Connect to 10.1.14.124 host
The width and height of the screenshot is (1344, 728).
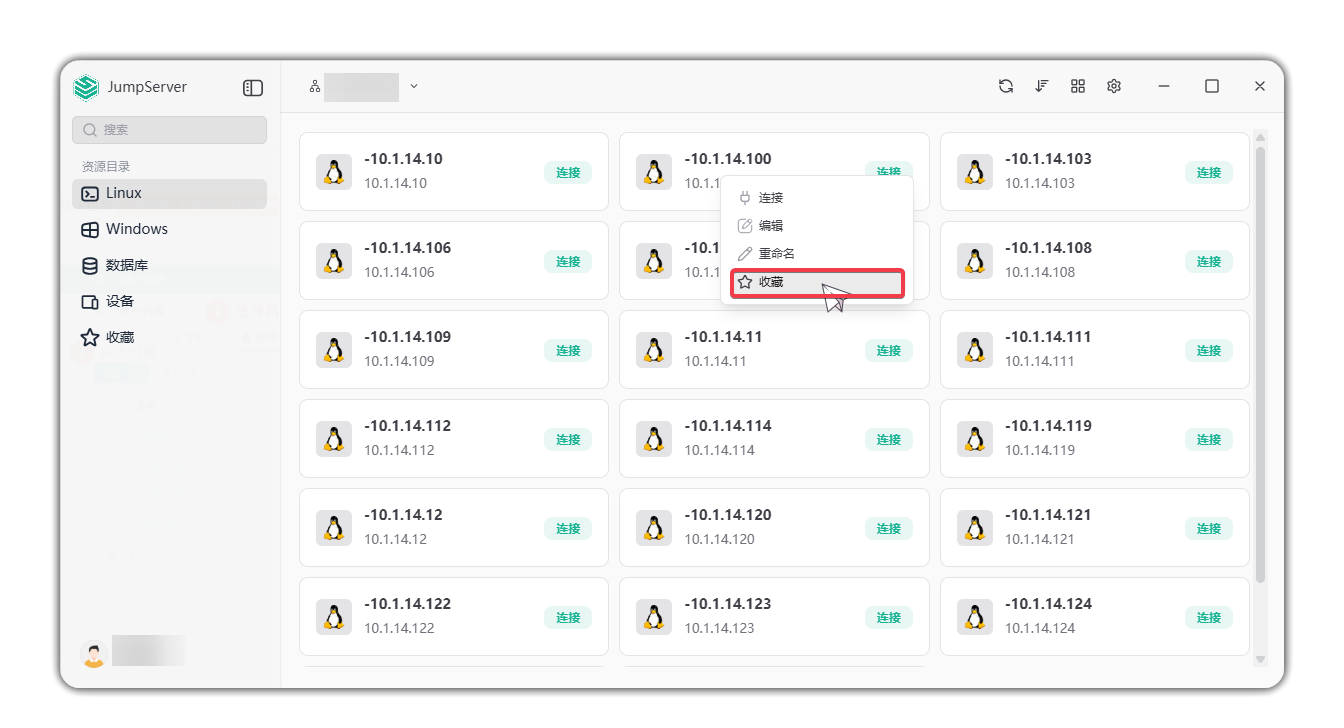pos(1209,618)
